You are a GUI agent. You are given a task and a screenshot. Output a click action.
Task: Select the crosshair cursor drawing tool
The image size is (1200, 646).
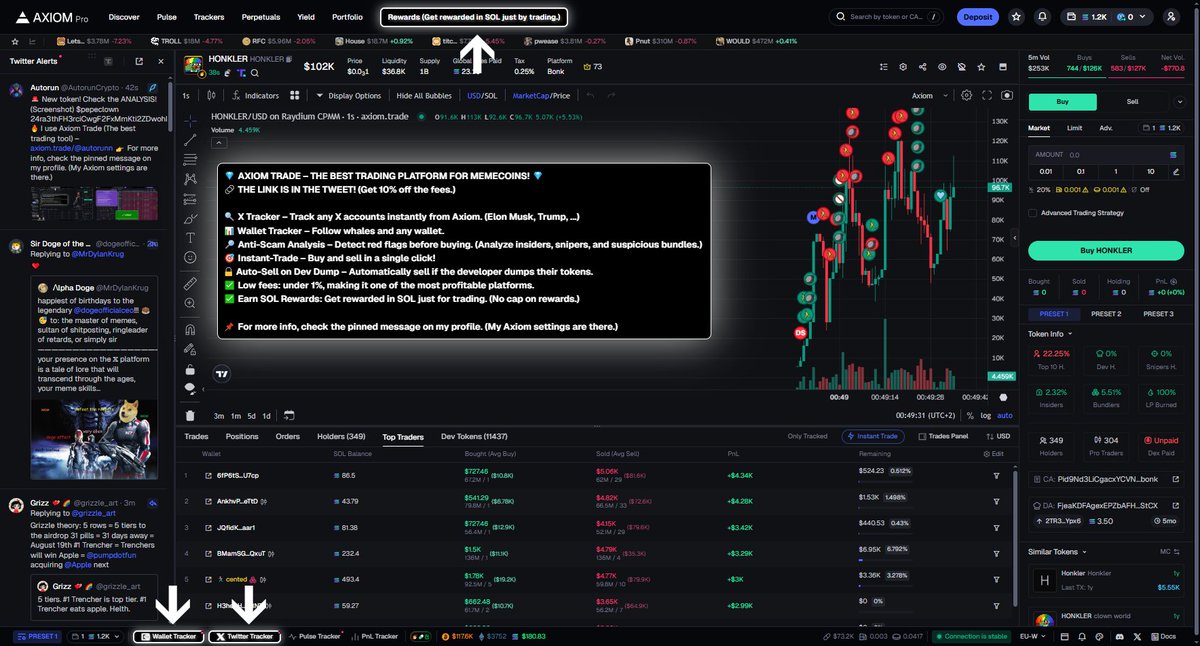[191, 120]
